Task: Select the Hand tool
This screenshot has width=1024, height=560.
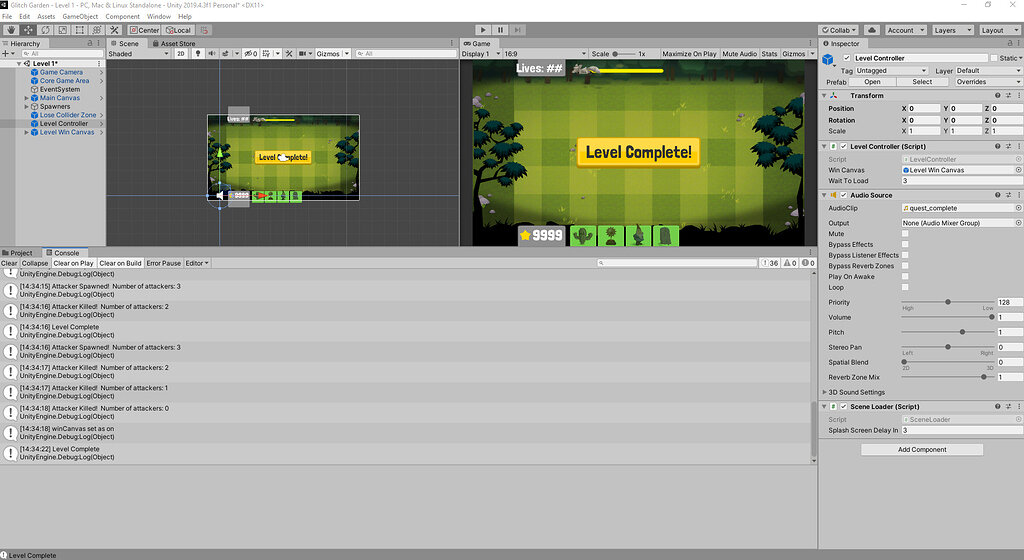Action: point(11,30)
